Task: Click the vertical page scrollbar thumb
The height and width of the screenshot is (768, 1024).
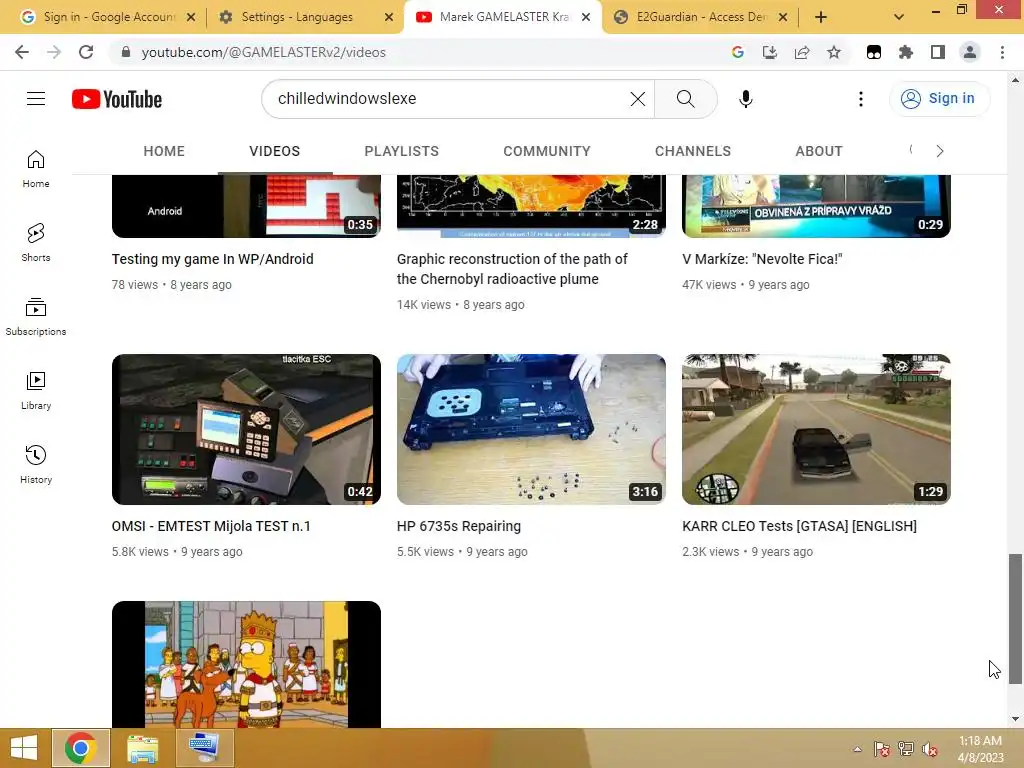Action: click(x=1015, y=618)
